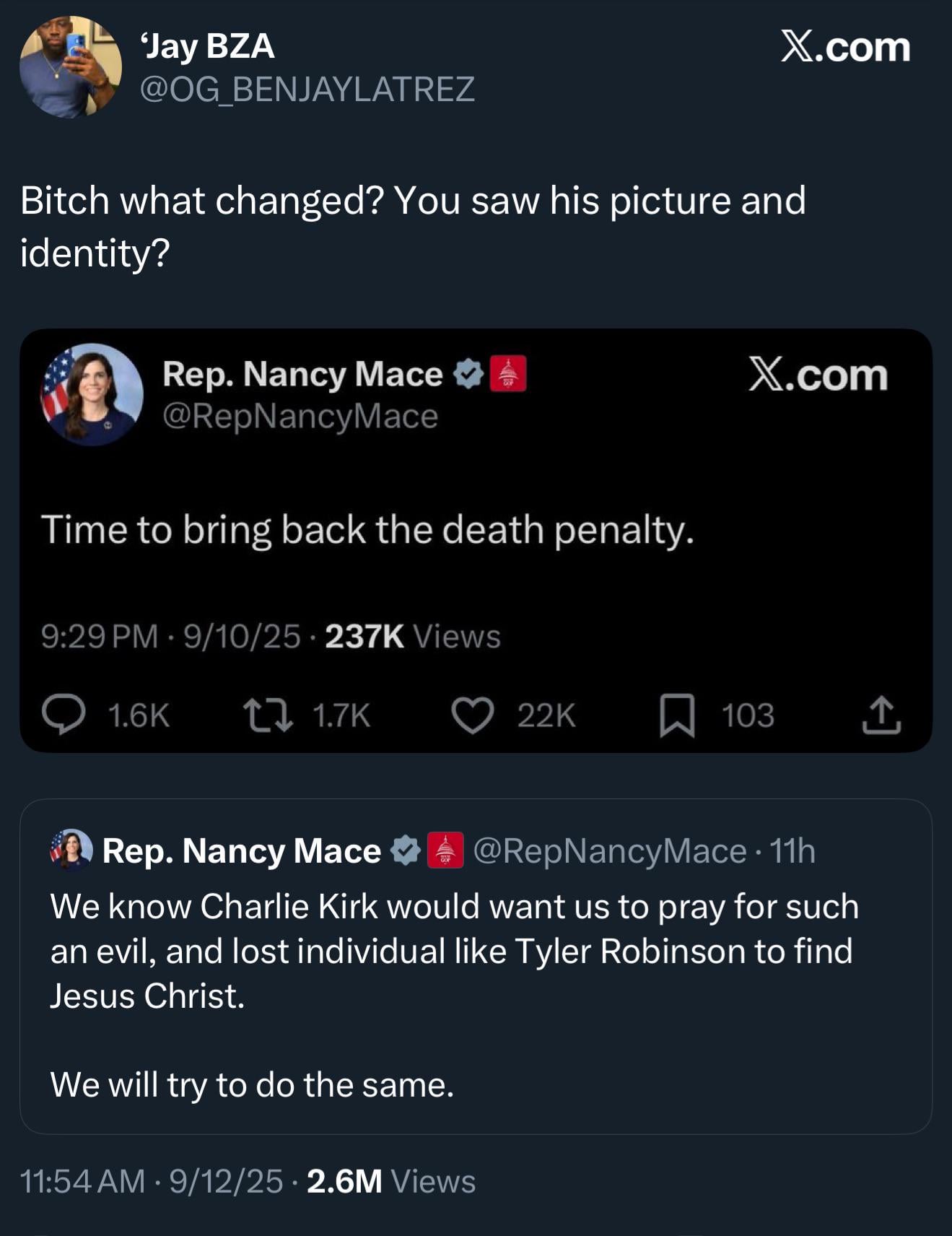Click the X.com label in embedded tweet

pos(818,375)
